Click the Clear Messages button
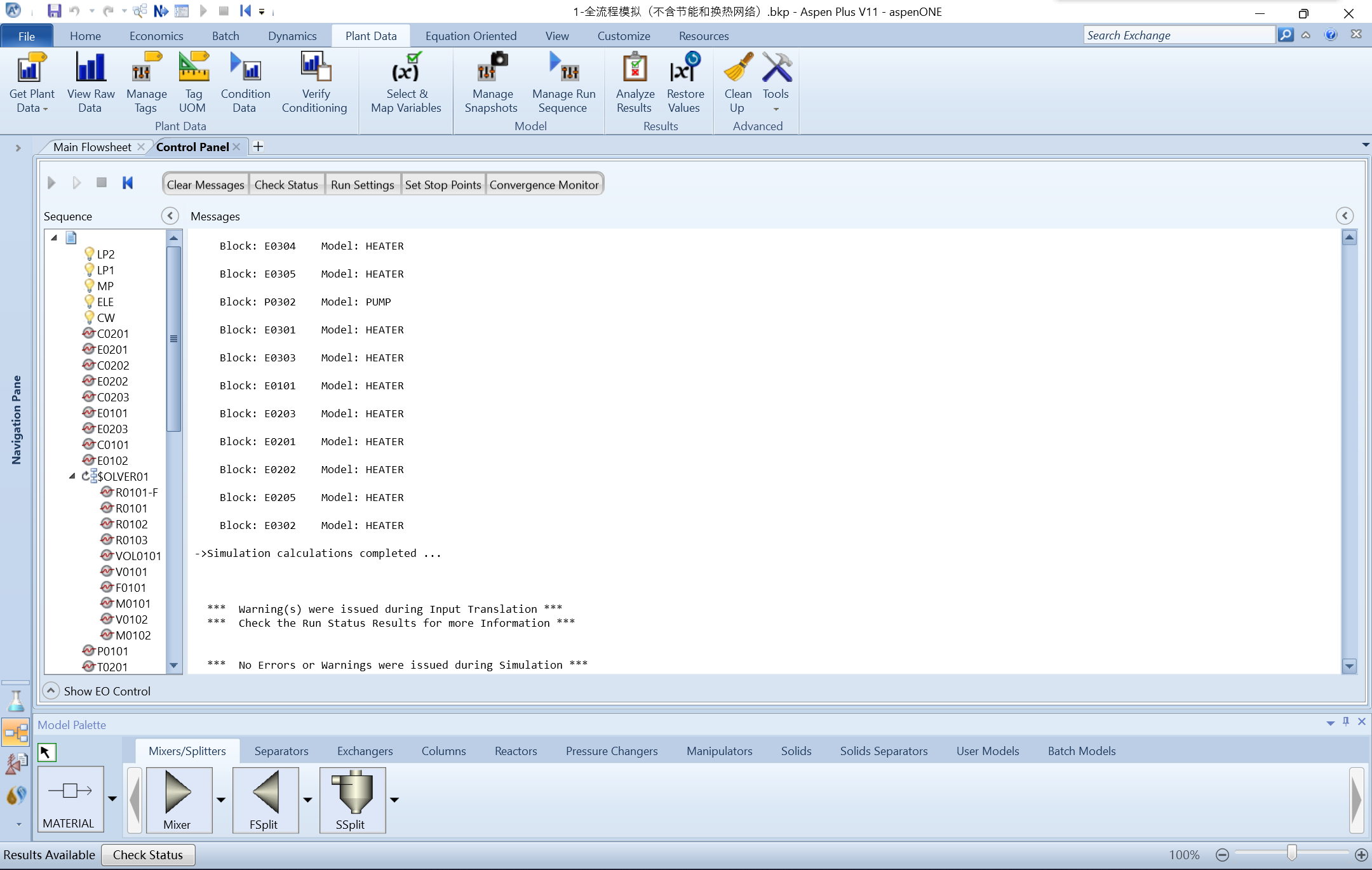The width and height of the screenshot is (1372, 870). click(205, 185)
